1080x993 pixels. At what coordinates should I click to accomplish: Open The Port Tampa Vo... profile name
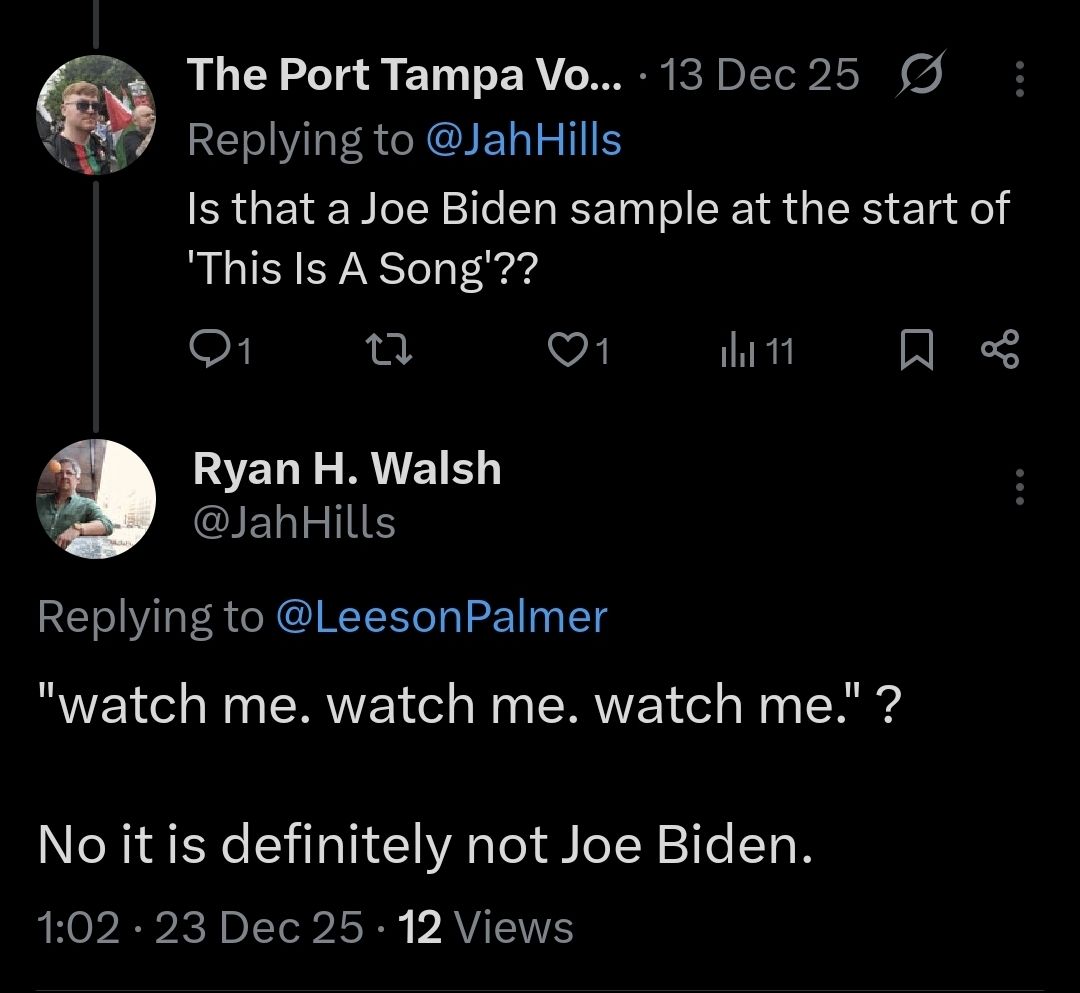[405, 75]
